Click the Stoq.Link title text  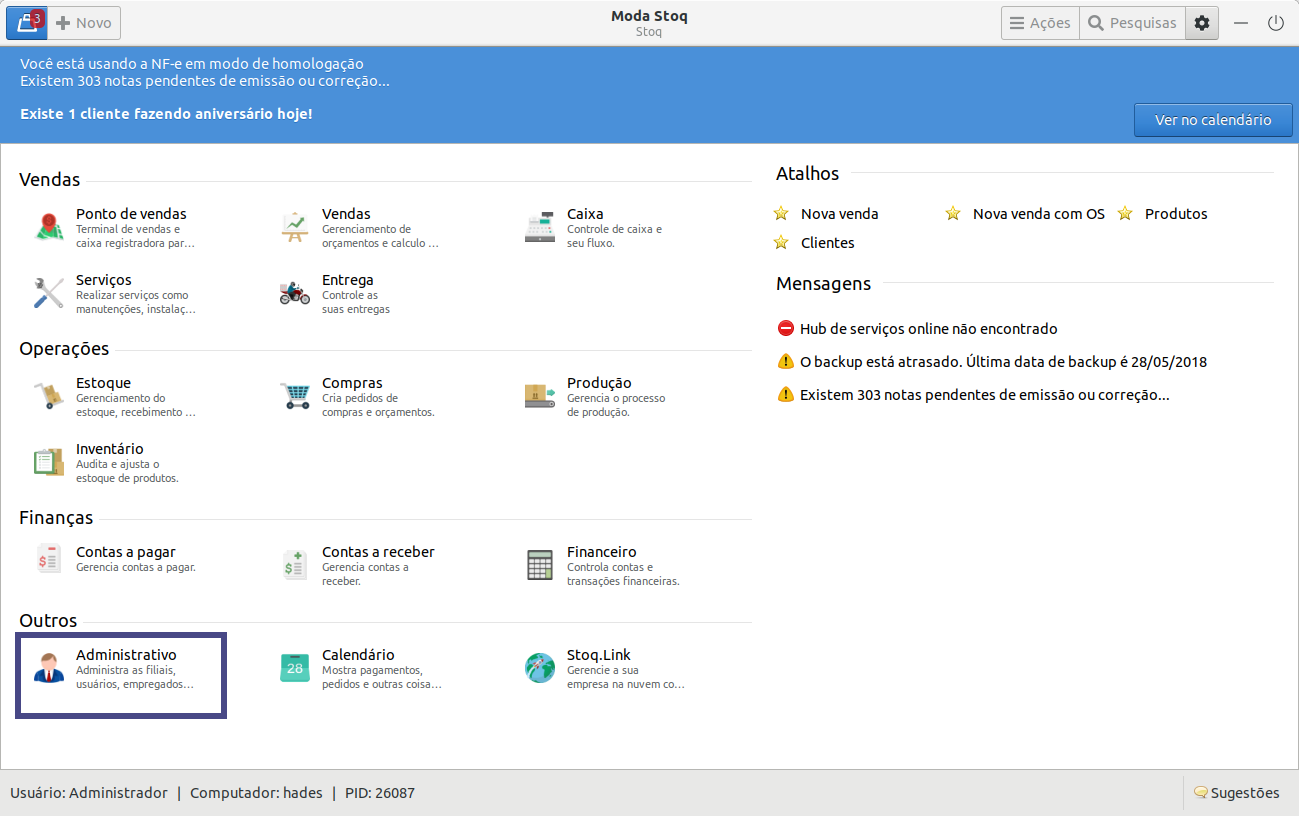tap(599, 655)
